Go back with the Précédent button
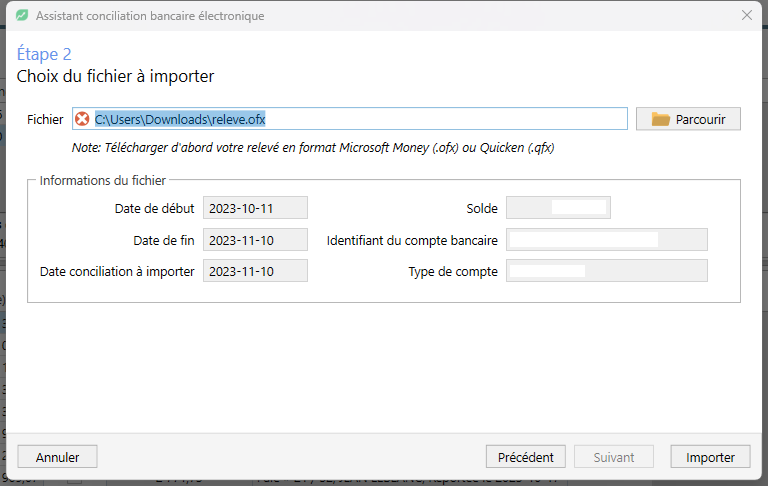768x486 pixels. 526,457
